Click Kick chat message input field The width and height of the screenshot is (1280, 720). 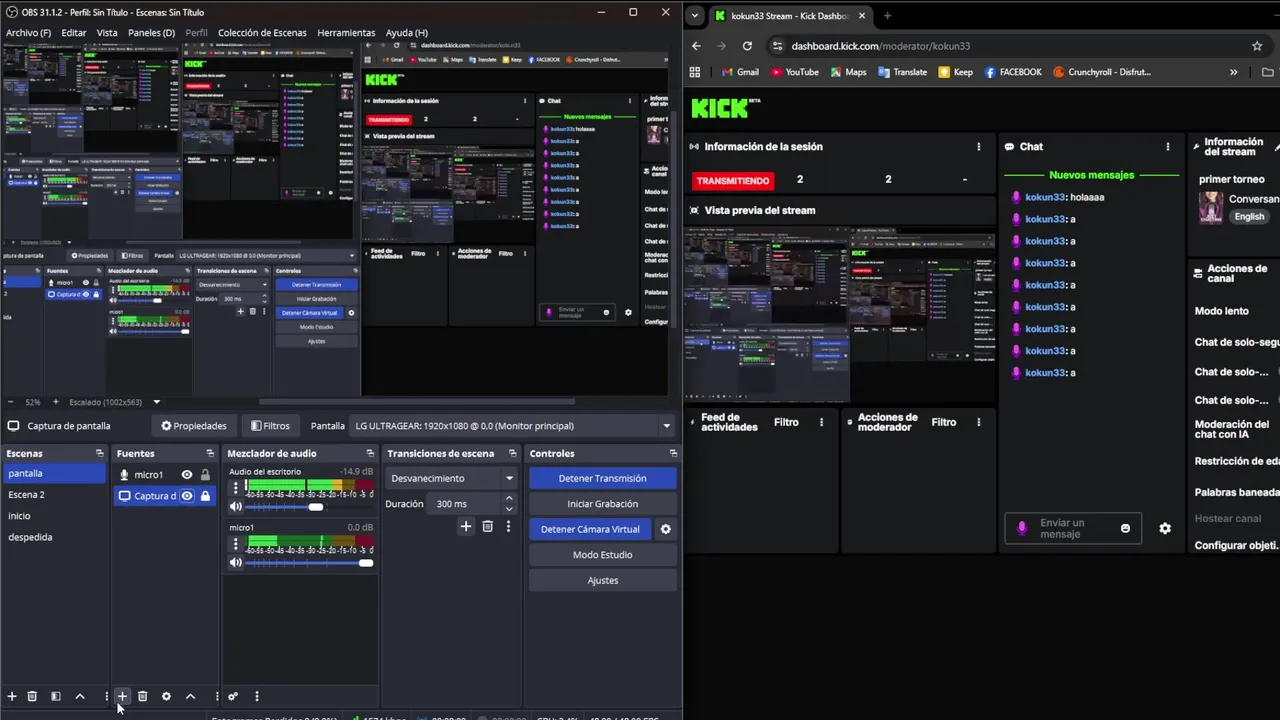1074,528
